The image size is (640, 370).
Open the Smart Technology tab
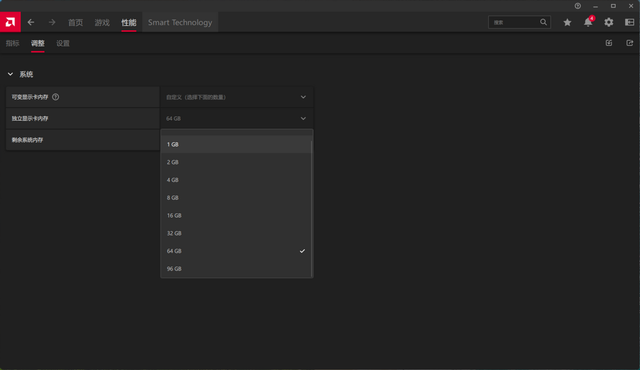click(180, 22)
